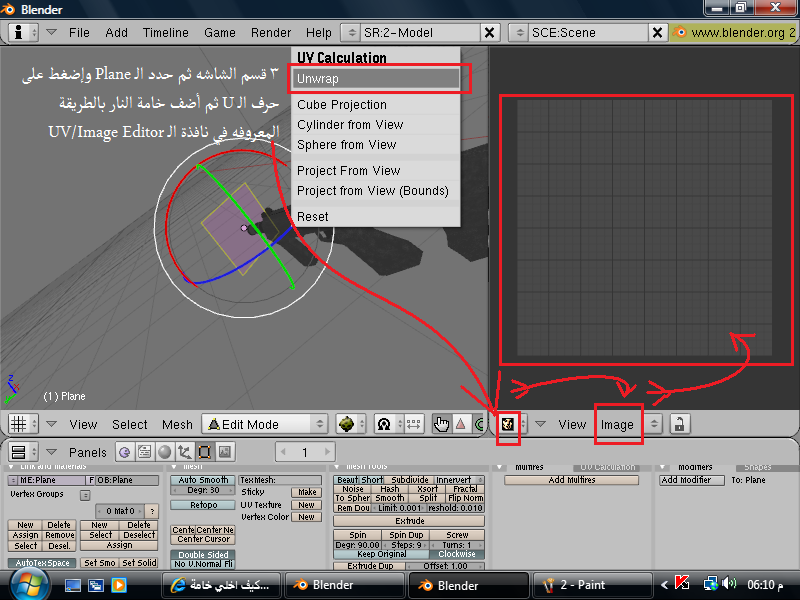Open the UV/Image Editor window type icon
Image resolution: width=800 pixels, height=600 pixels.
508,424
